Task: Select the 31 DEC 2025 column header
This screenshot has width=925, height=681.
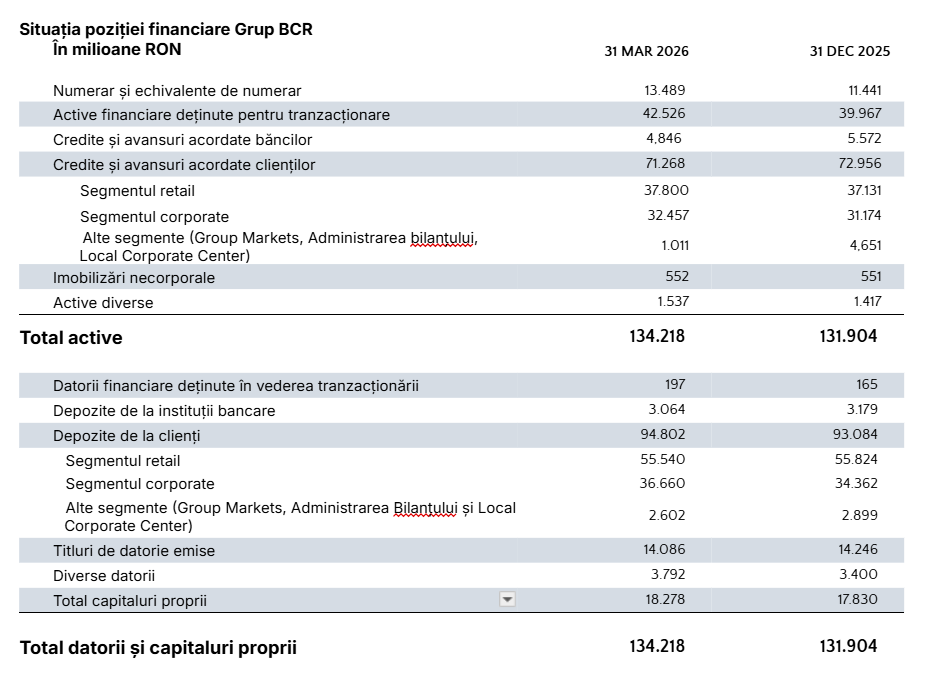Action: tap(849, 51)
